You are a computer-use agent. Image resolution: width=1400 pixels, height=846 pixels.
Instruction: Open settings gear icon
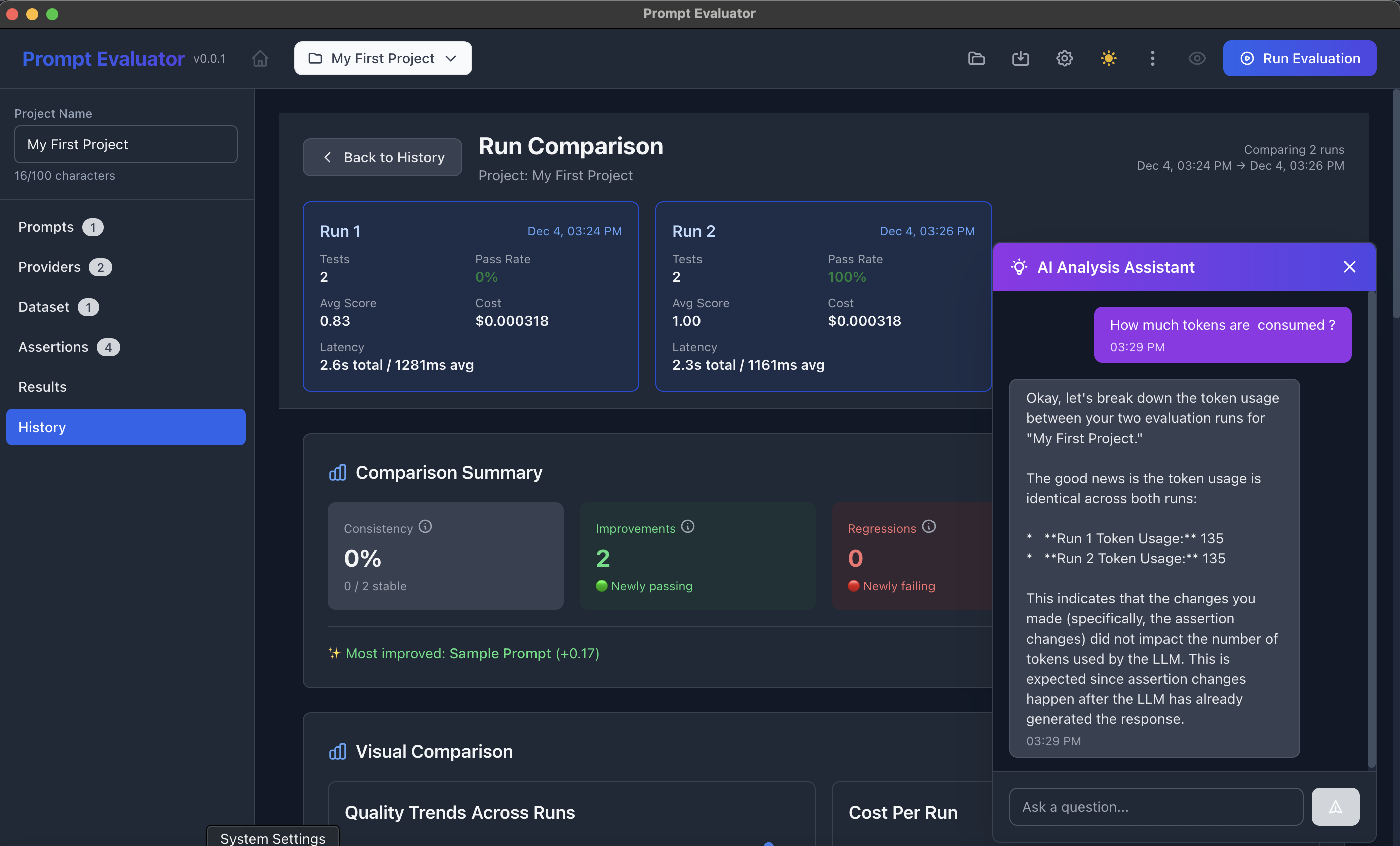[1064, 59]
